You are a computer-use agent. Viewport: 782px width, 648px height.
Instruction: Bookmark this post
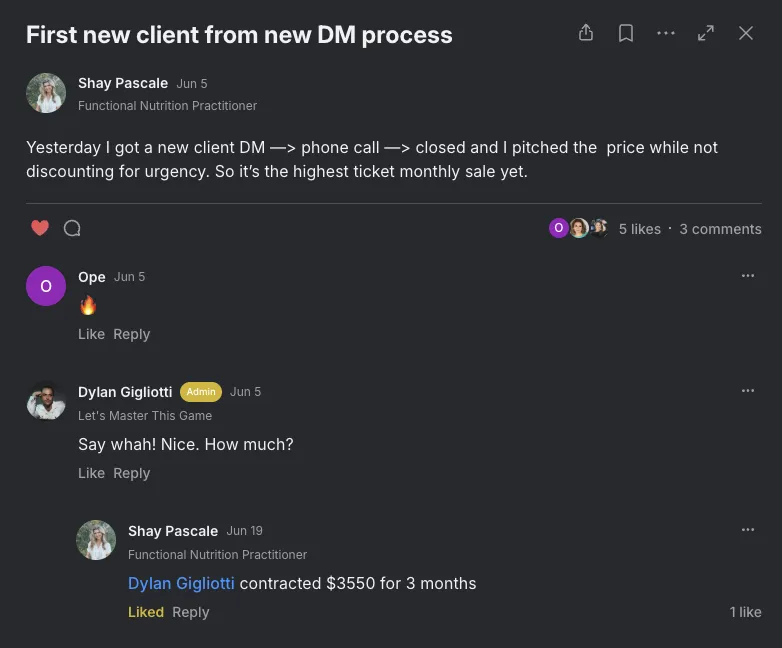(626, 33)
